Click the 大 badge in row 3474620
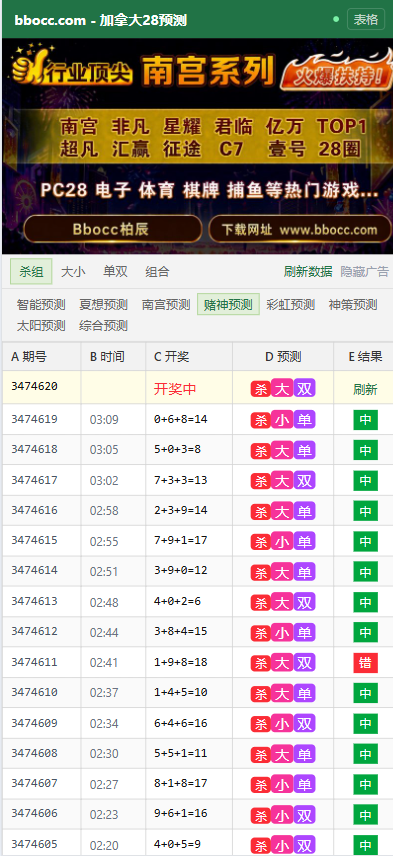 [x=282, y=388]
